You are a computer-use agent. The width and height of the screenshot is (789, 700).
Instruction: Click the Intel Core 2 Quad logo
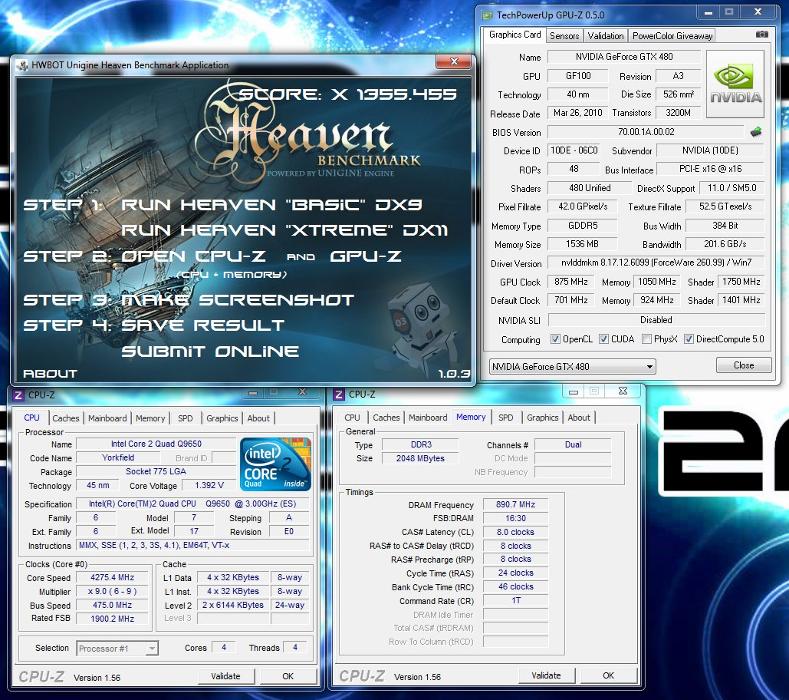[x=276, y=464]
